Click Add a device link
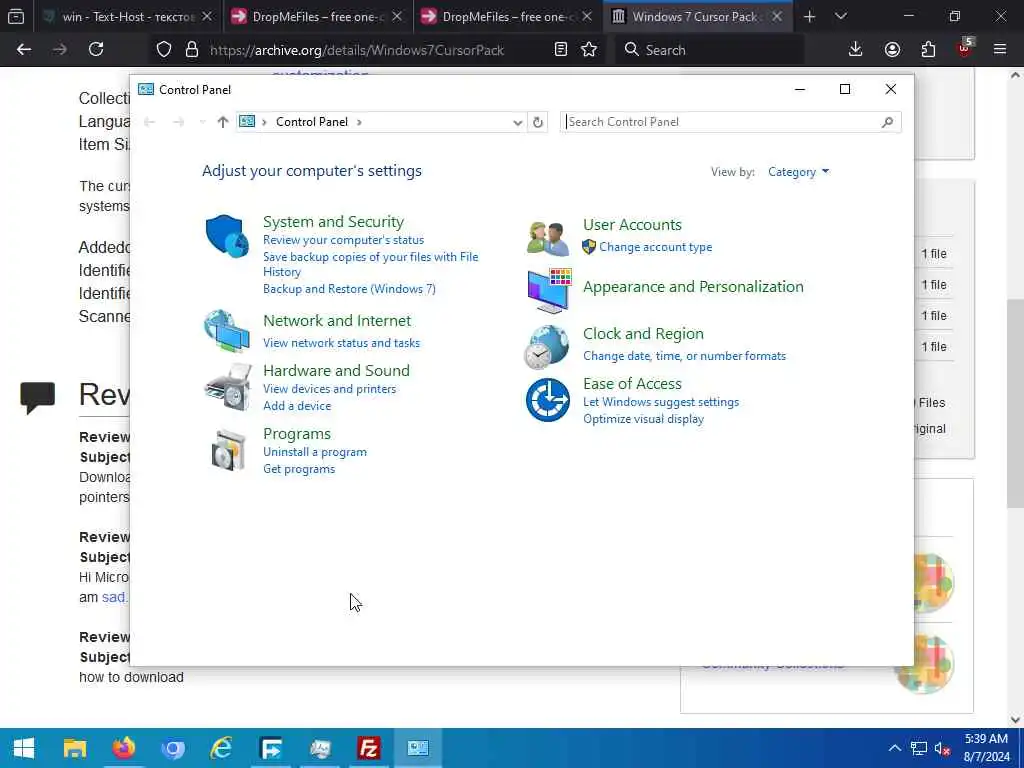The image size is (1024, 768). [297, 406]
